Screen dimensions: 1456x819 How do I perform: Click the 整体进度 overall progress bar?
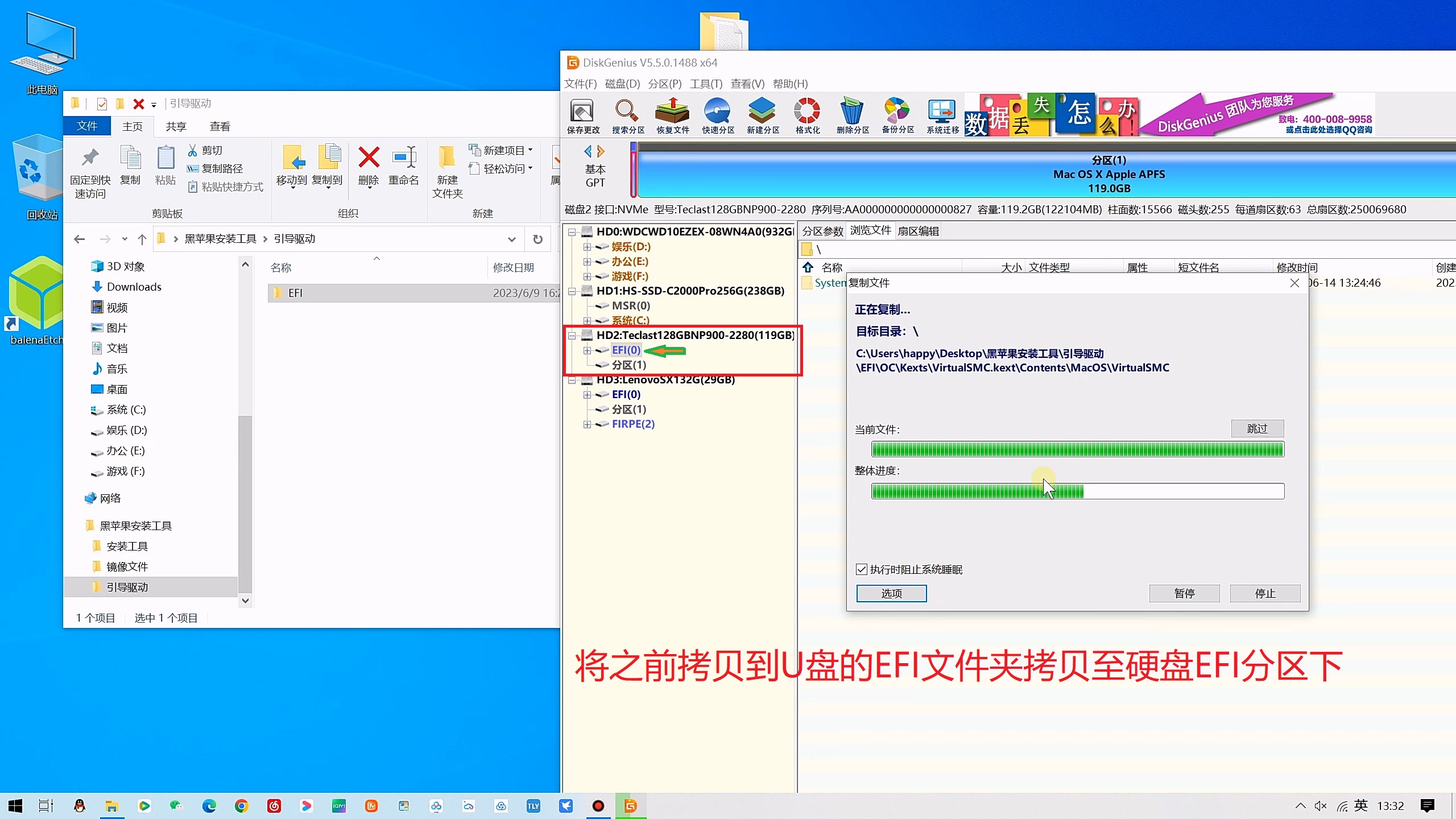1077,491
